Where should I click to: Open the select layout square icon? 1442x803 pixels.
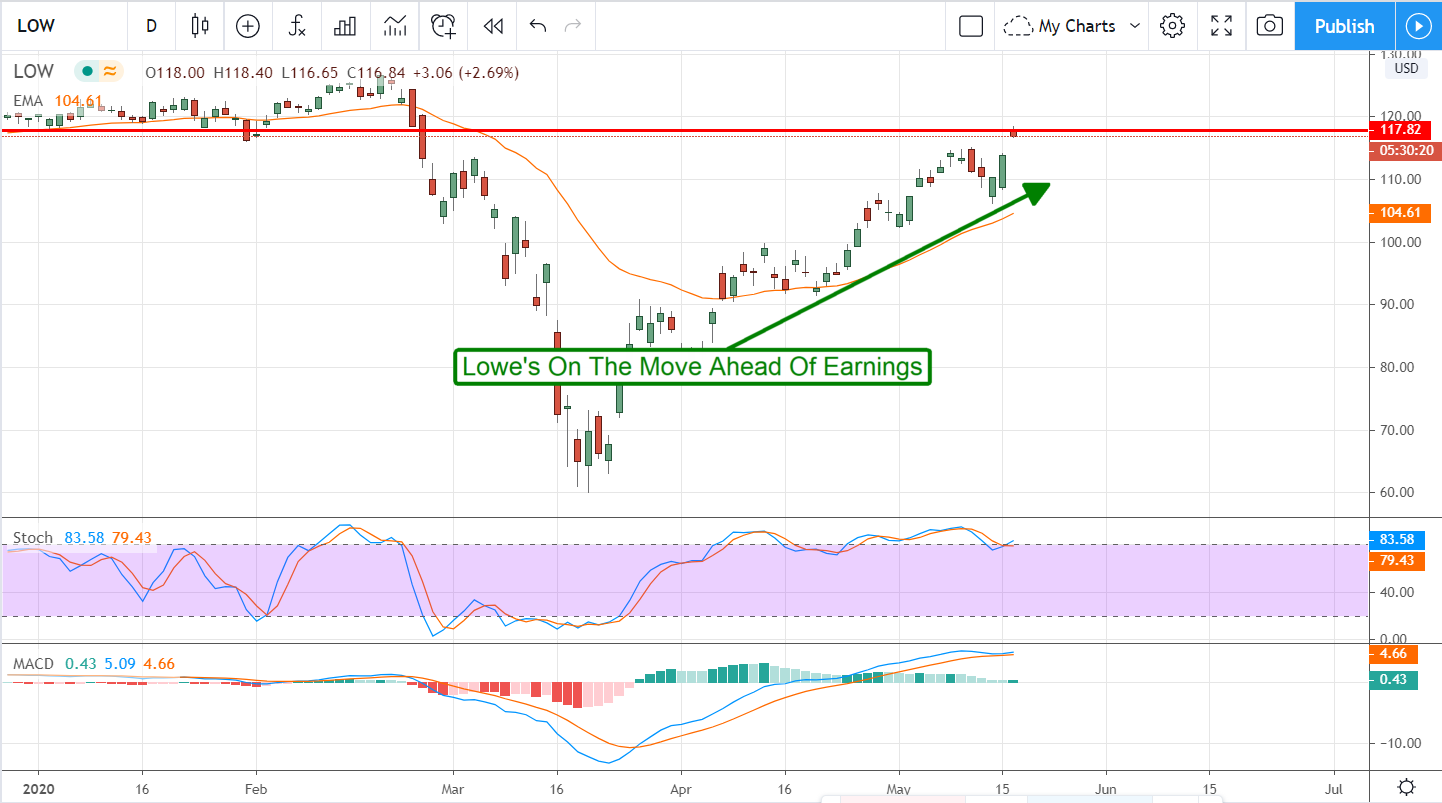point(971,26)
